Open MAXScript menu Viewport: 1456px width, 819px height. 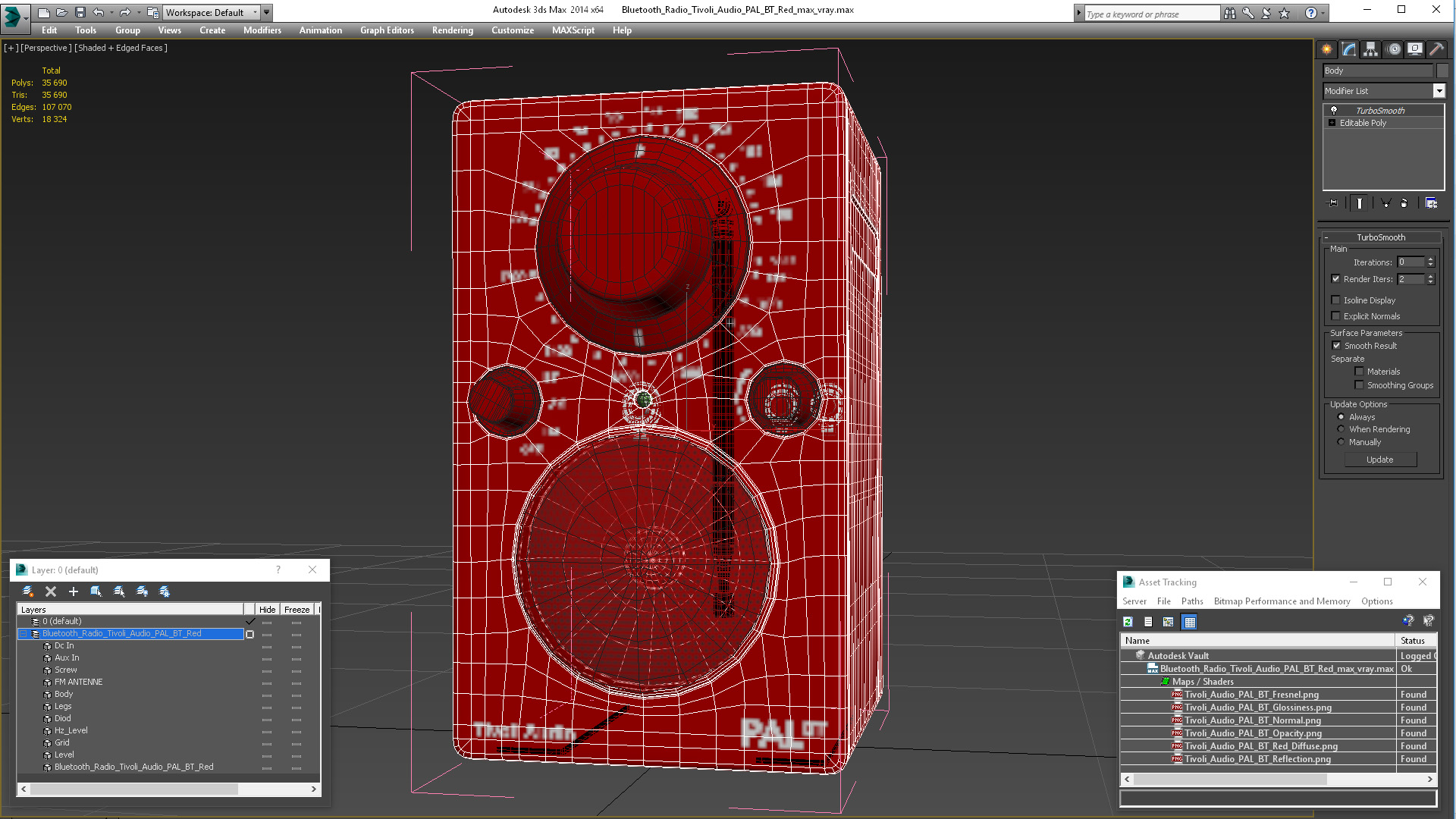click(x=573, y=30)
